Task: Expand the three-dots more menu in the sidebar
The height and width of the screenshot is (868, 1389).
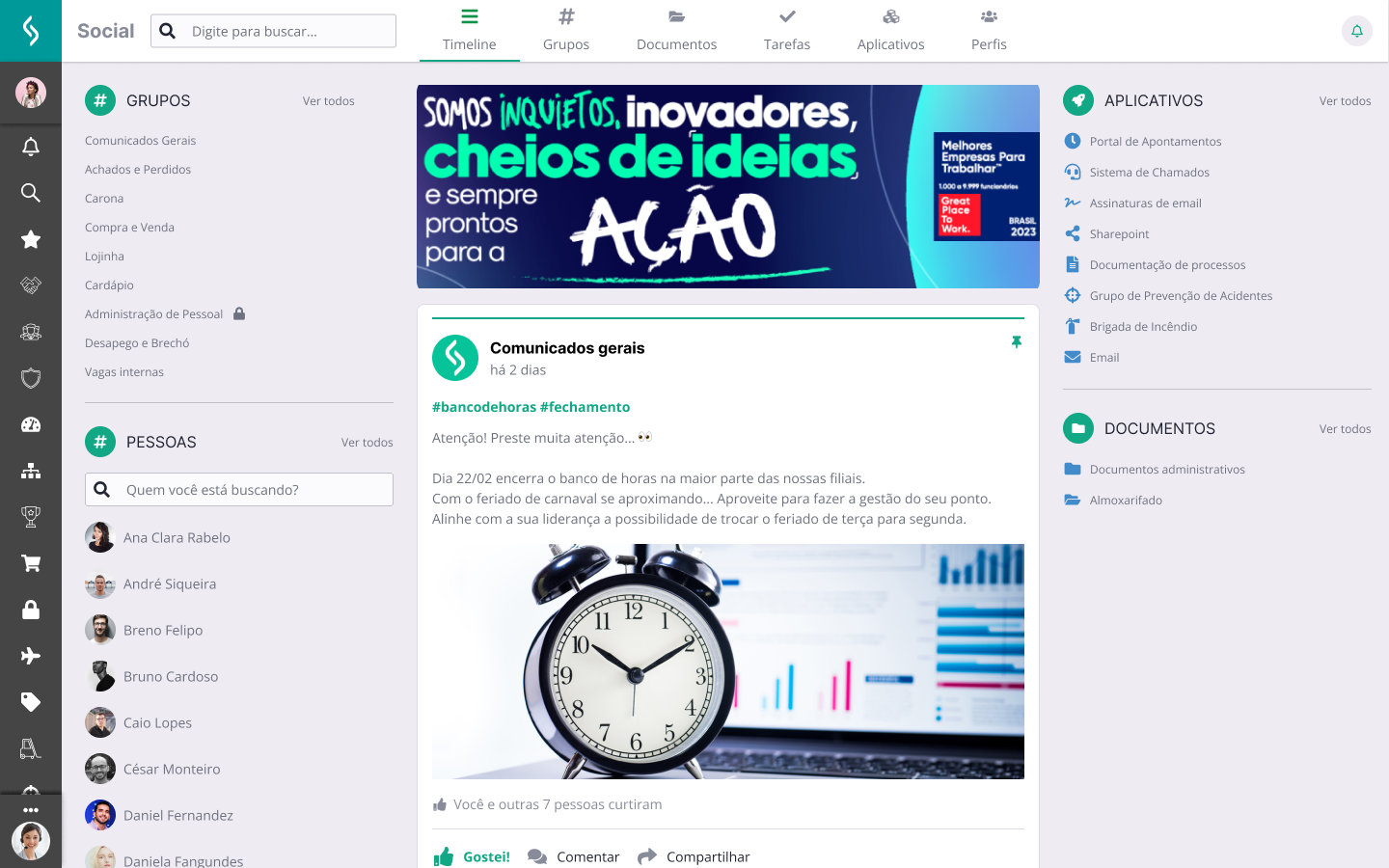Action: (x=31, y=810)
